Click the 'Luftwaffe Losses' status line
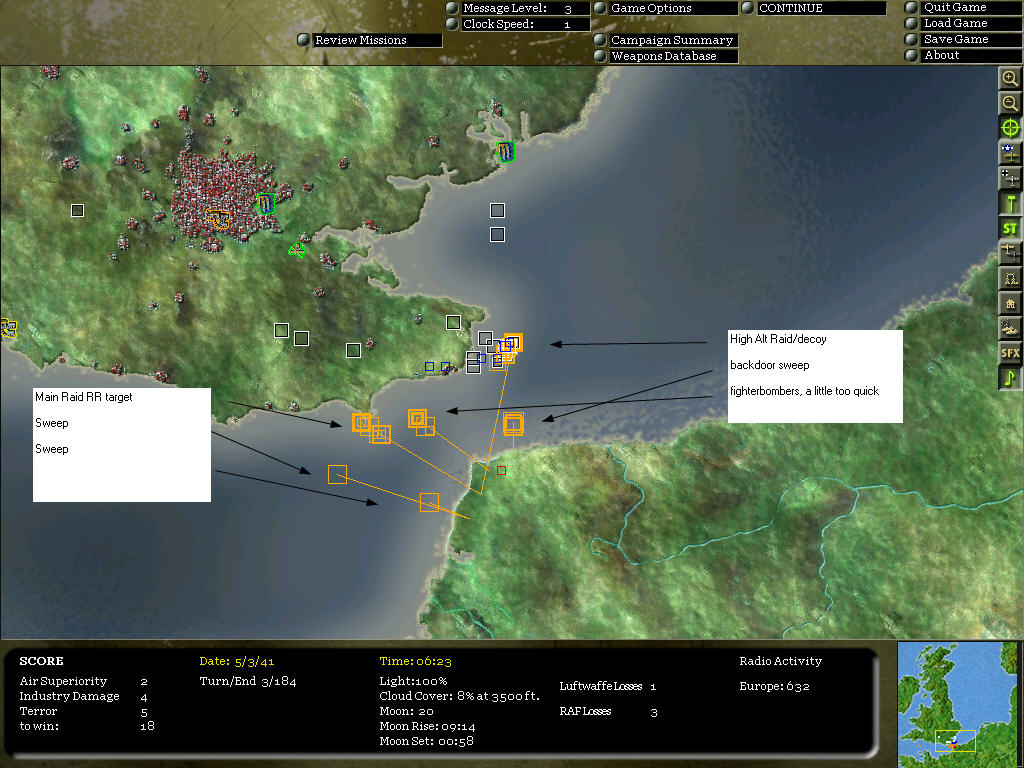 click(608, 686)
